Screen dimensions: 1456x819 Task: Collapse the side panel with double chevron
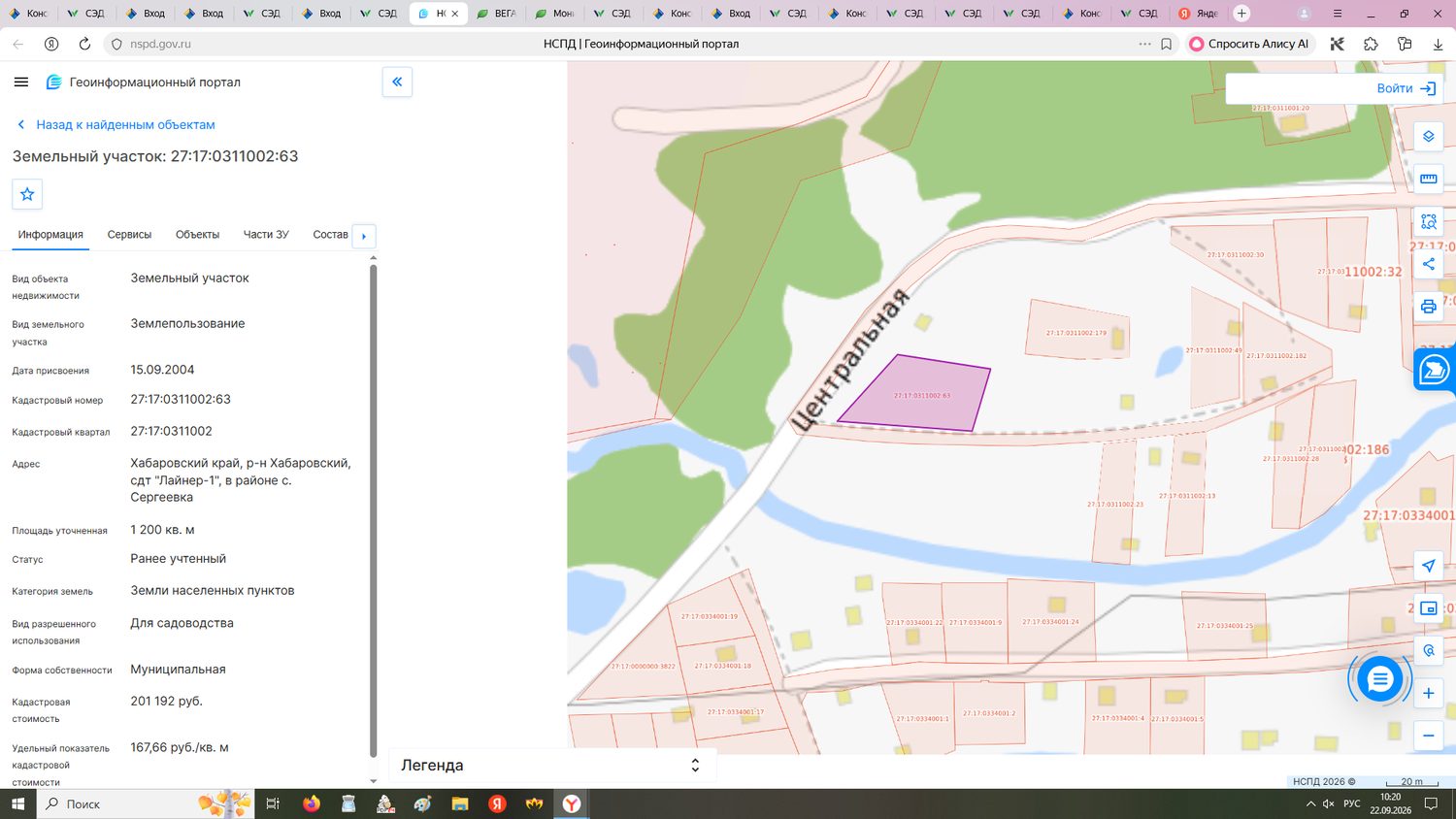click(x=397, y=82)
